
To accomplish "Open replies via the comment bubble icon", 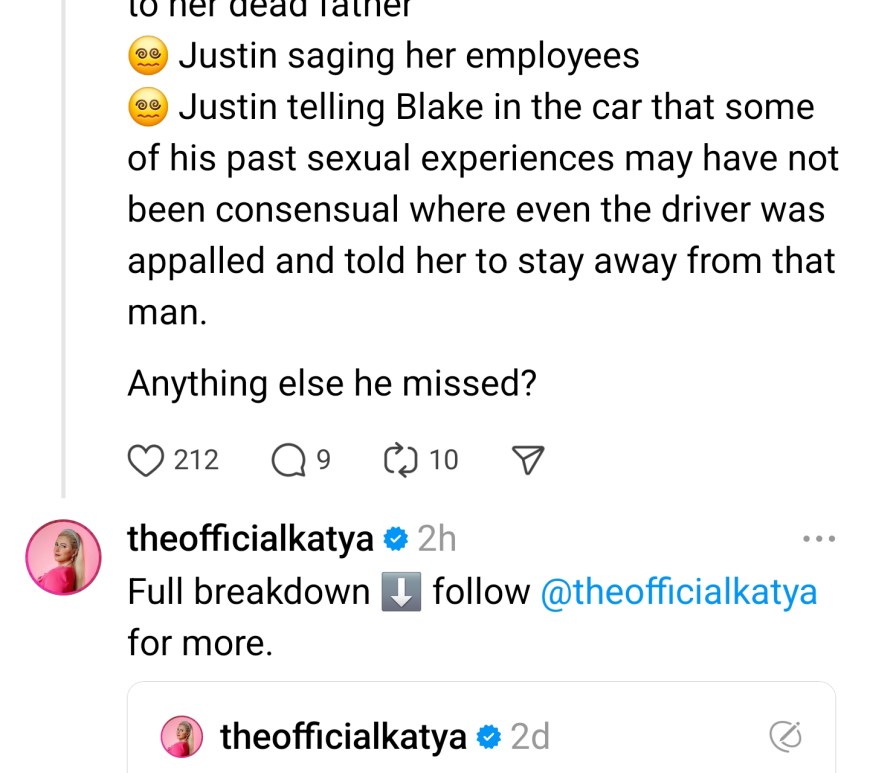I will click(x=288, y=460).
